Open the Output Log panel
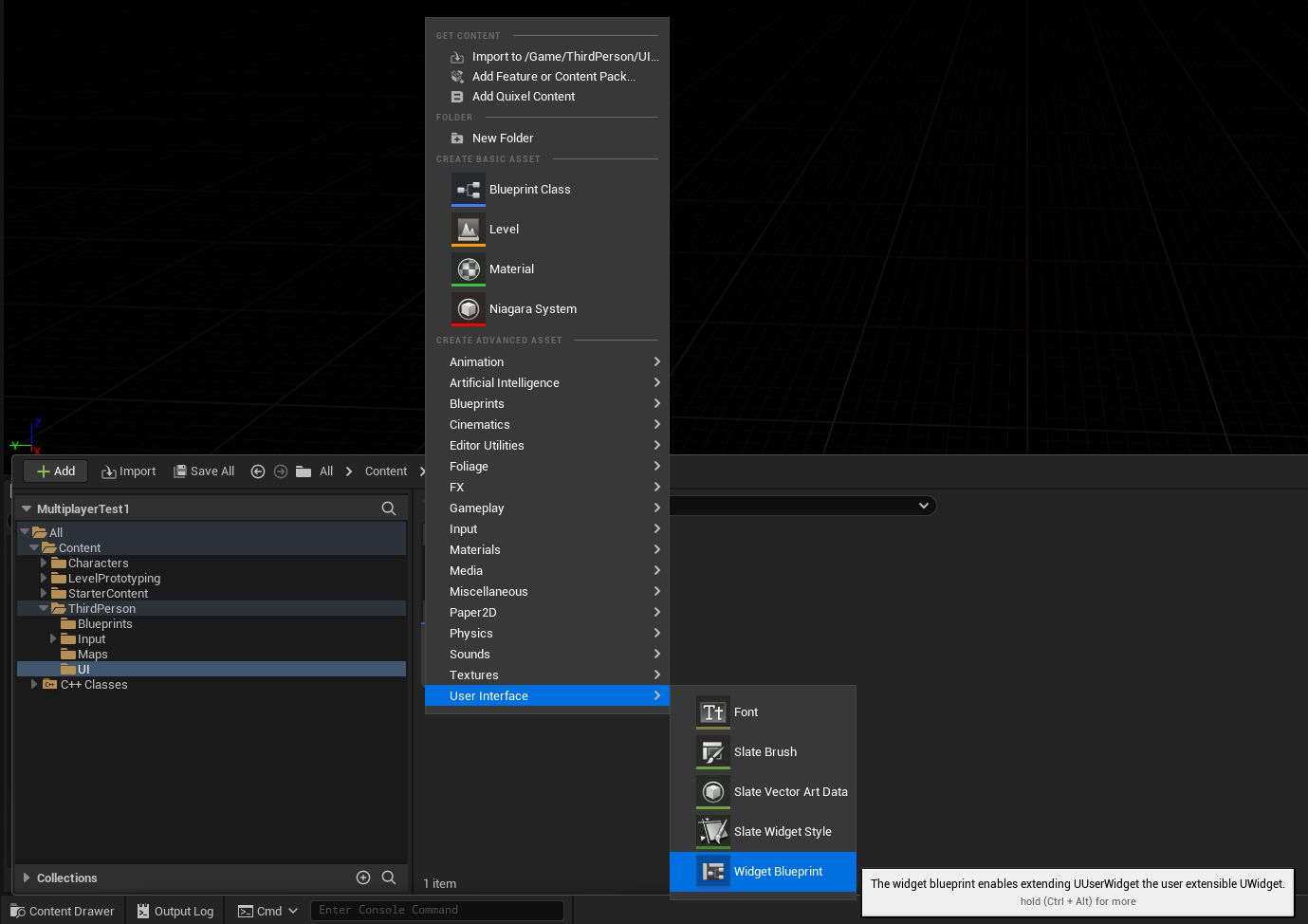This screenshot has height=924, width=1308. 175,910
